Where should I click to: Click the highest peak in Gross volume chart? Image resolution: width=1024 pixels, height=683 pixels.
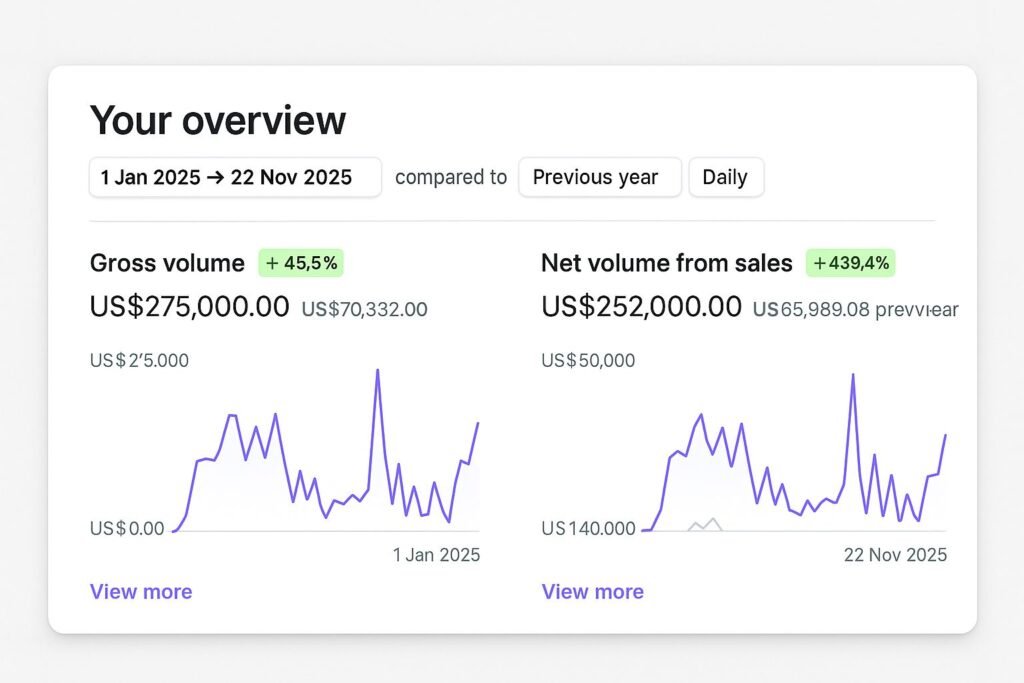point(377,371)
